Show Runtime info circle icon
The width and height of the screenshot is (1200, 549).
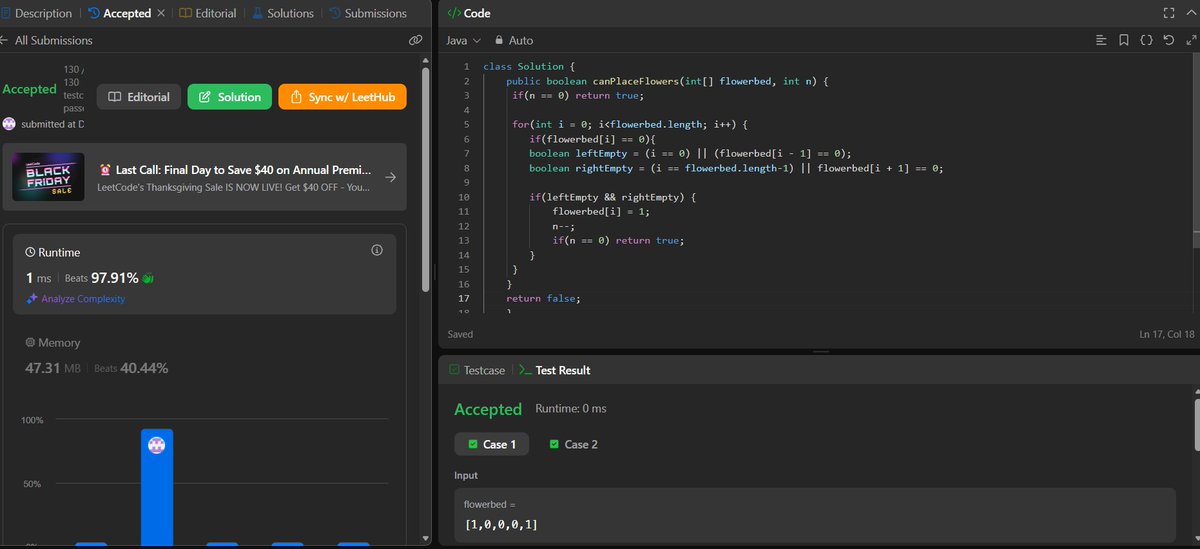pos(377,250)
